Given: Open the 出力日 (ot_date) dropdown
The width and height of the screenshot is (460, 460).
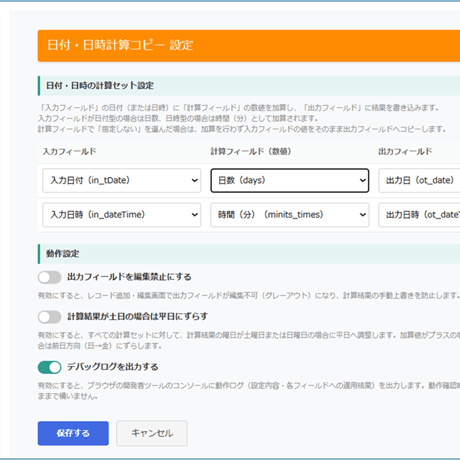Looking at the screenshot, I should pyautogui.click(x=419, y=180).
